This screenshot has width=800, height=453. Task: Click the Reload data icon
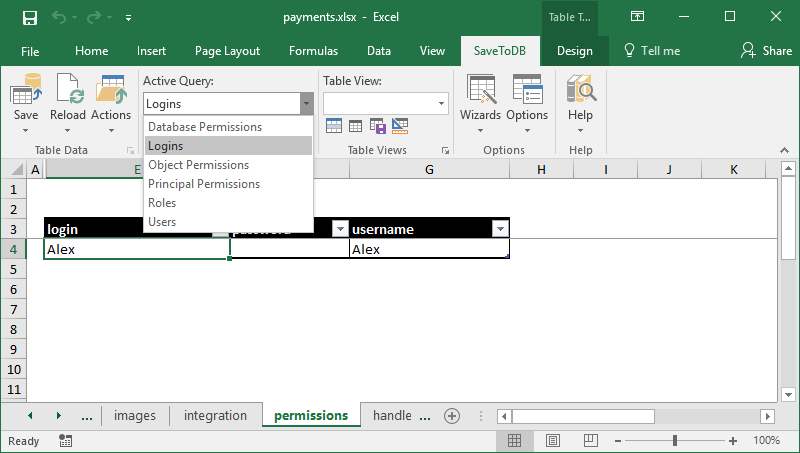click(68, 89)
